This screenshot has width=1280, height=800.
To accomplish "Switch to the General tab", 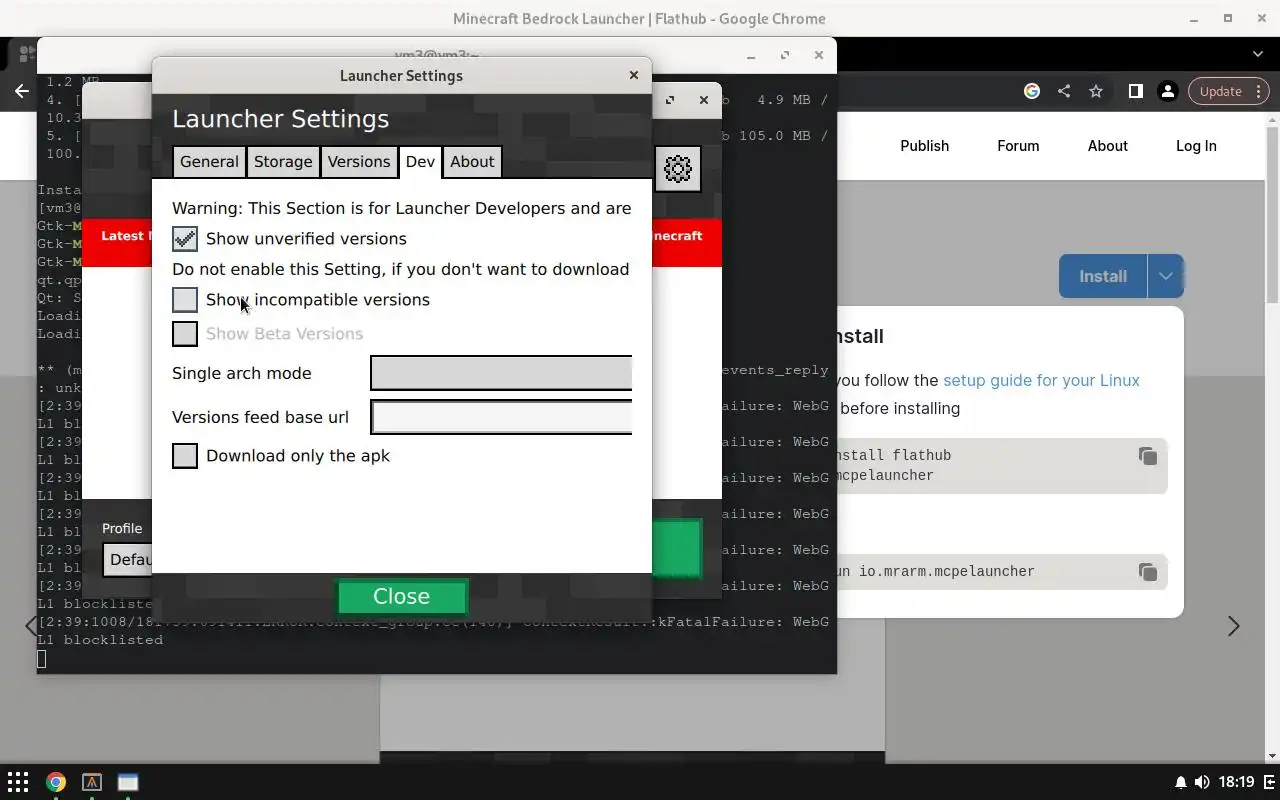I will pos(209,162).
